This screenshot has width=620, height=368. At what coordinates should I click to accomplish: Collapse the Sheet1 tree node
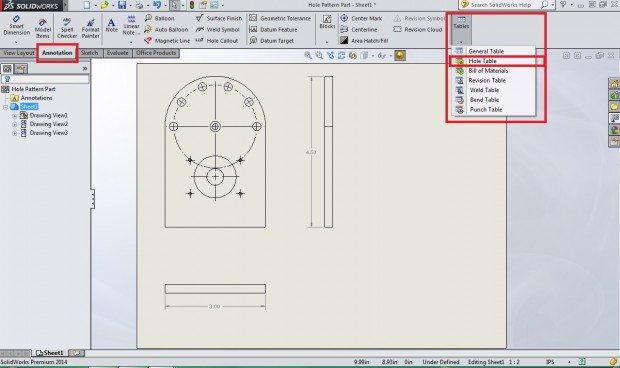(5, 107)
